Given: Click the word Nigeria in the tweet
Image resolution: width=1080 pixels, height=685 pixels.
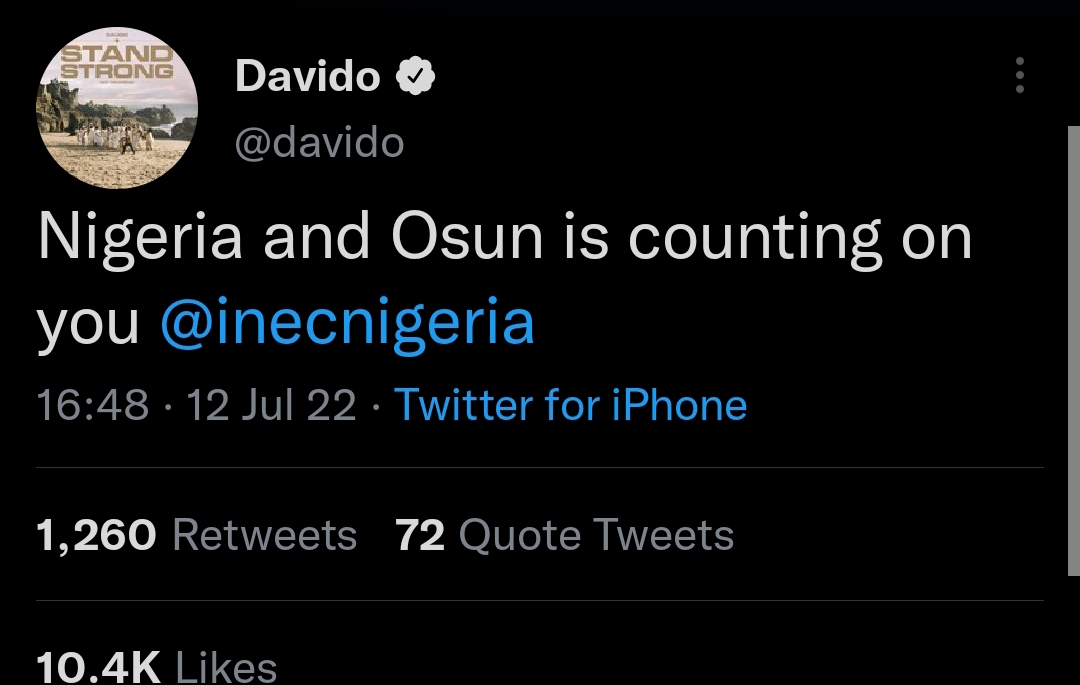Looking at the screenshot, I should [140, 239].
